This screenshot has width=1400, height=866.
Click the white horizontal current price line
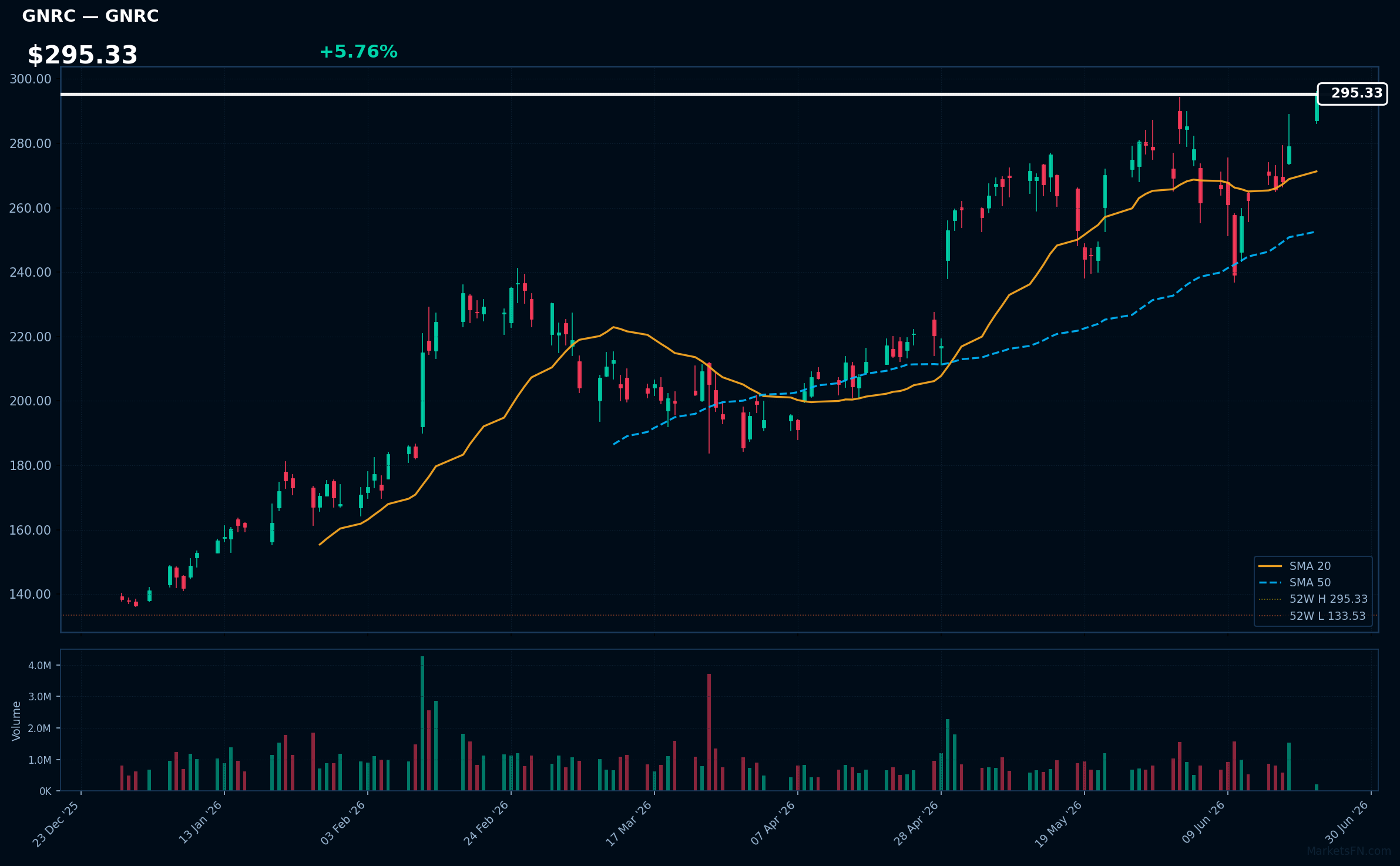pos(689,94)
